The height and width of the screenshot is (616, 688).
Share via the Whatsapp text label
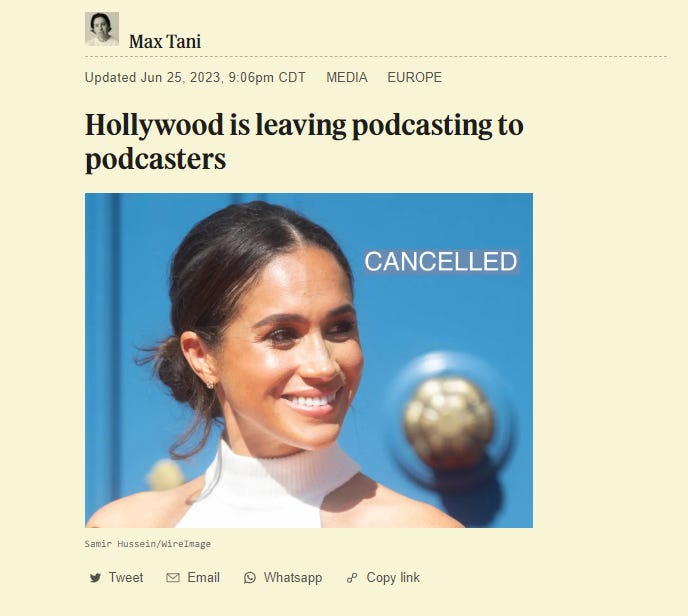[x=293, y=578]
